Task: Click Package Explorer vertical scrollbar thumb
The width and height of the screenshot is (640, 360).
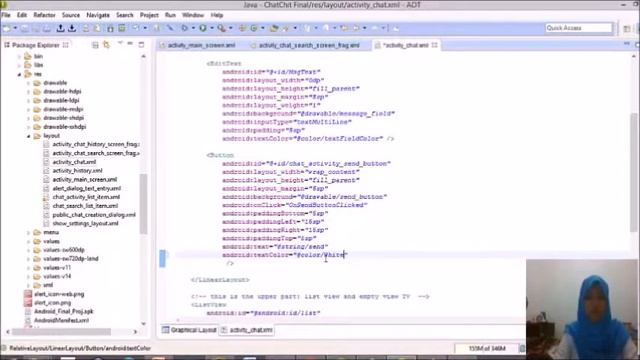Action: click(143, 203)
